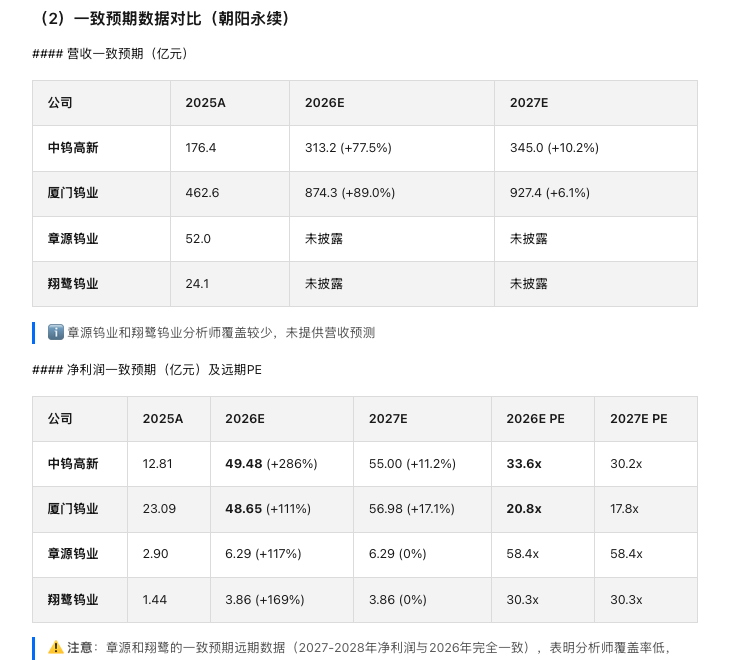Viewport: 729px width, 660px height.
Task: Click the note text 章源钨业和翔鹭钨业分析师覆盖较少
Action: click(169, 332)
